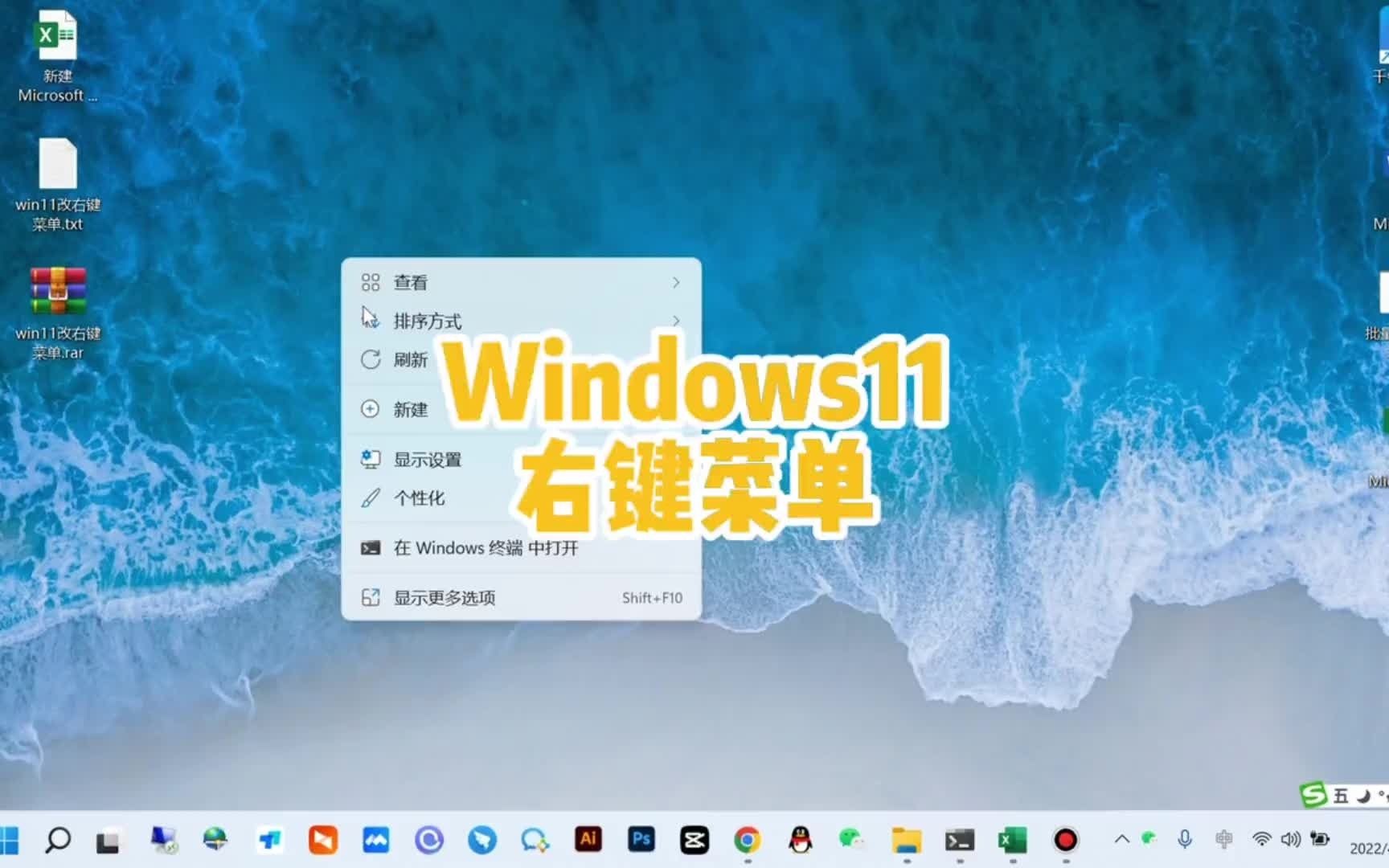Show hidden tray icons chevron
Viewport: 1389px width, 868px height.
[1122, 840]
